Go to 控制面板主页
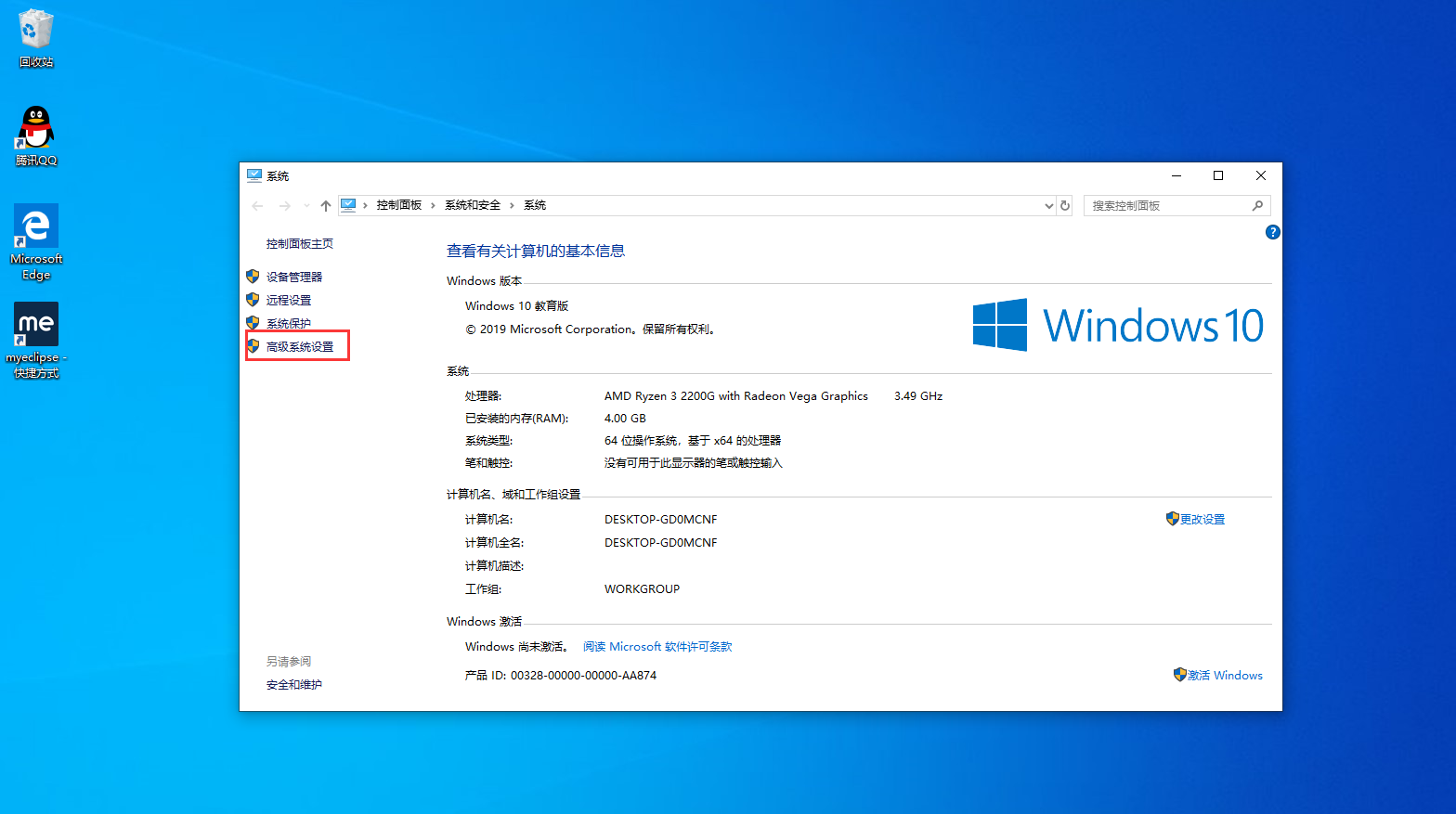The image size is (1456, 814). pos(300,244)
